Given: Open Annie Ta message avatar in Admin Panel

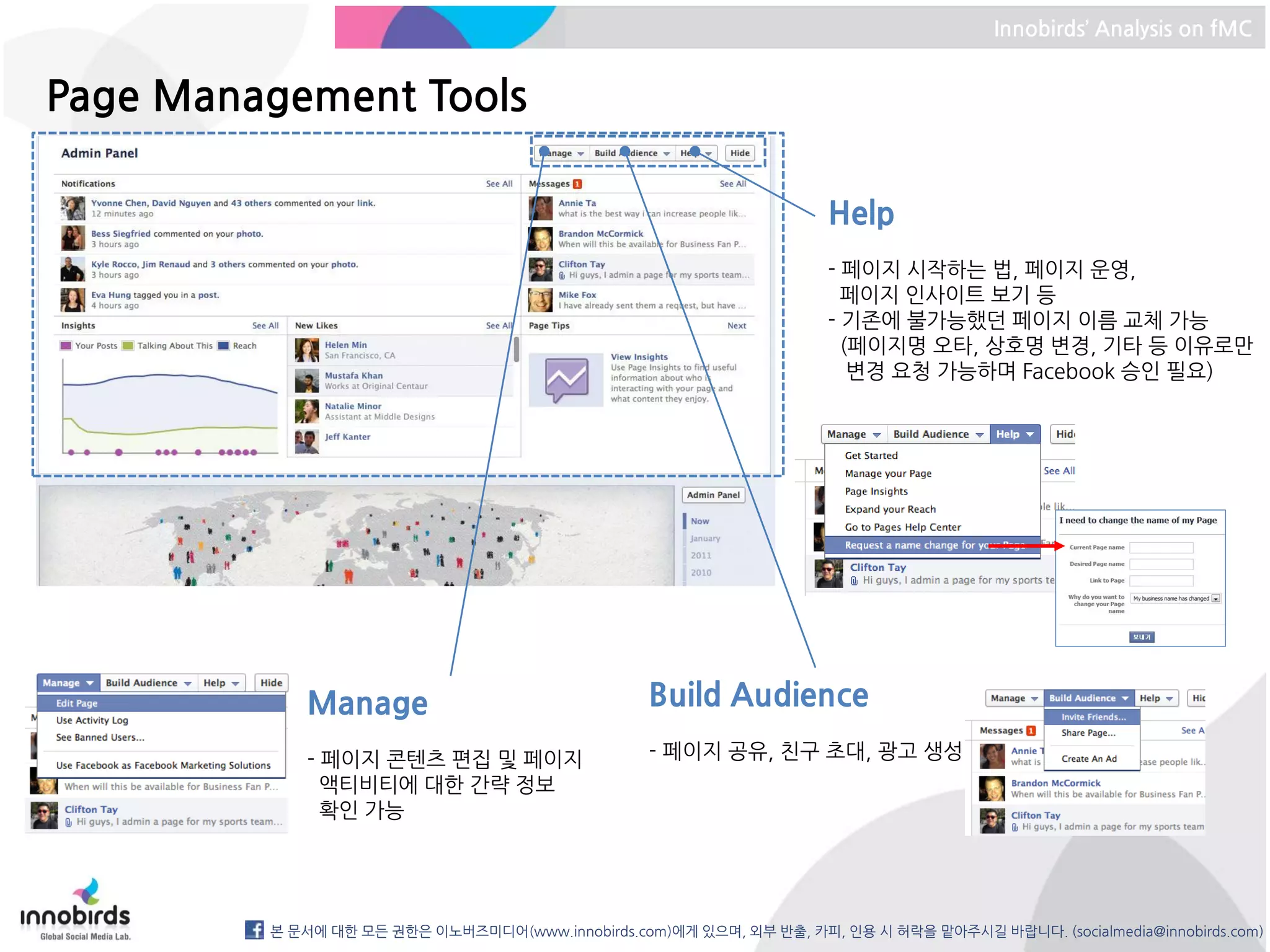Looking at the screenshot, I should click(540, 208).
